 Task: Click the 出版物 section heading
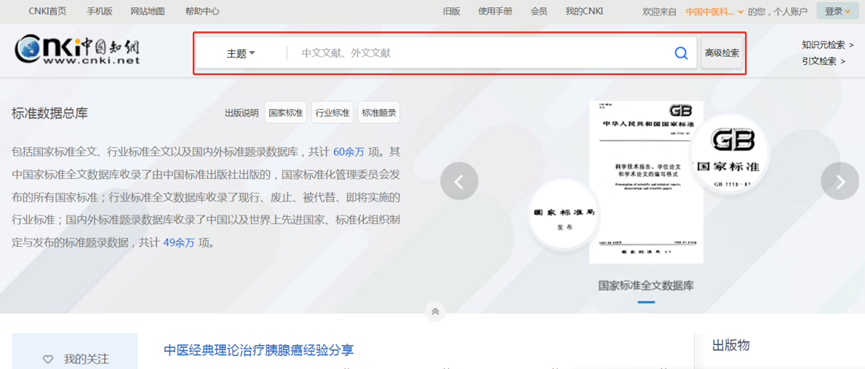point(730,346)
